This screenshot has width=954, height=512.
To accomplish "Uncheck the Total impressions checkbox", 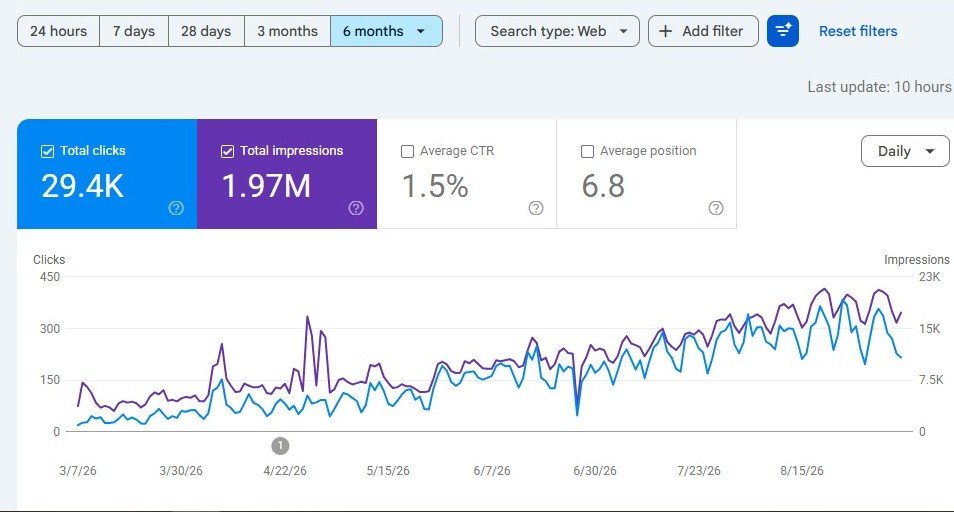I will [228, 151].
